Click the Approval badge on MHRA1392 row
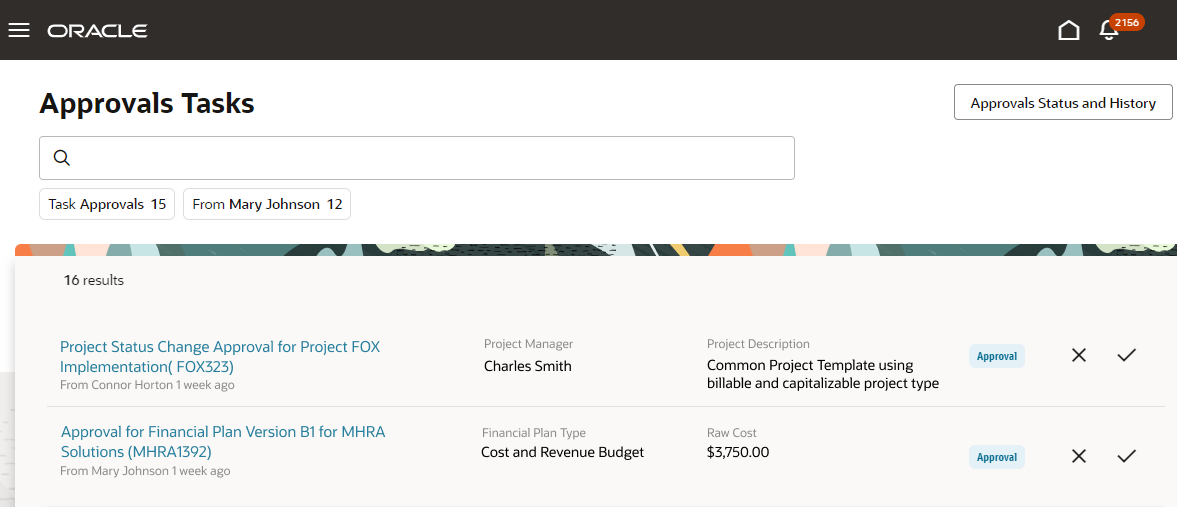This screenshot has height=507, width=1177. pos(997,457)
